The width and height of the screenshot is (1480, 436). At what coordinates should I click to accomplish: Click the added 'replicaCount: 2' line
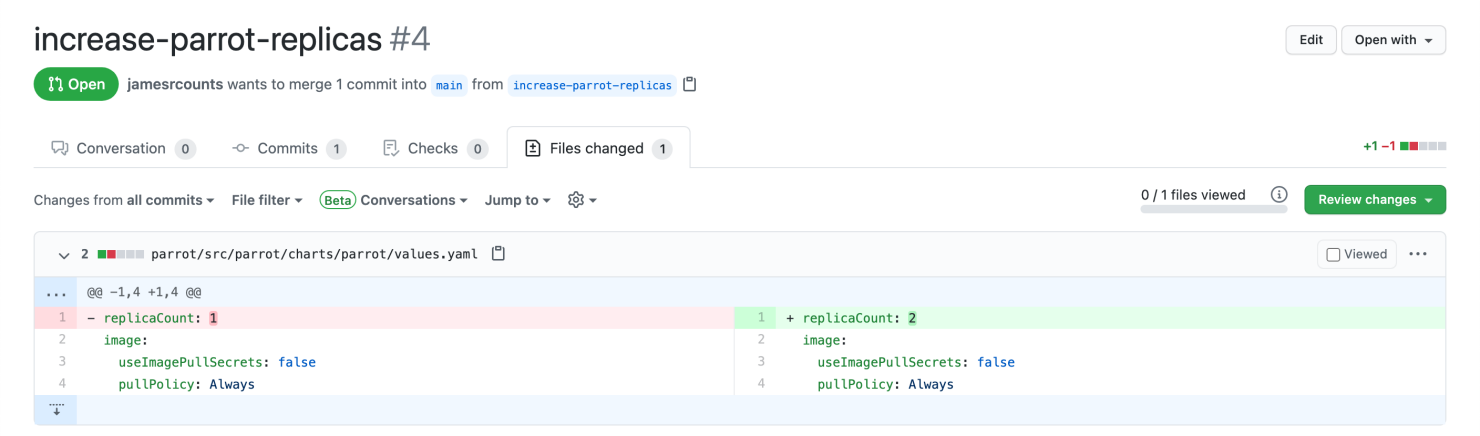1110,318
